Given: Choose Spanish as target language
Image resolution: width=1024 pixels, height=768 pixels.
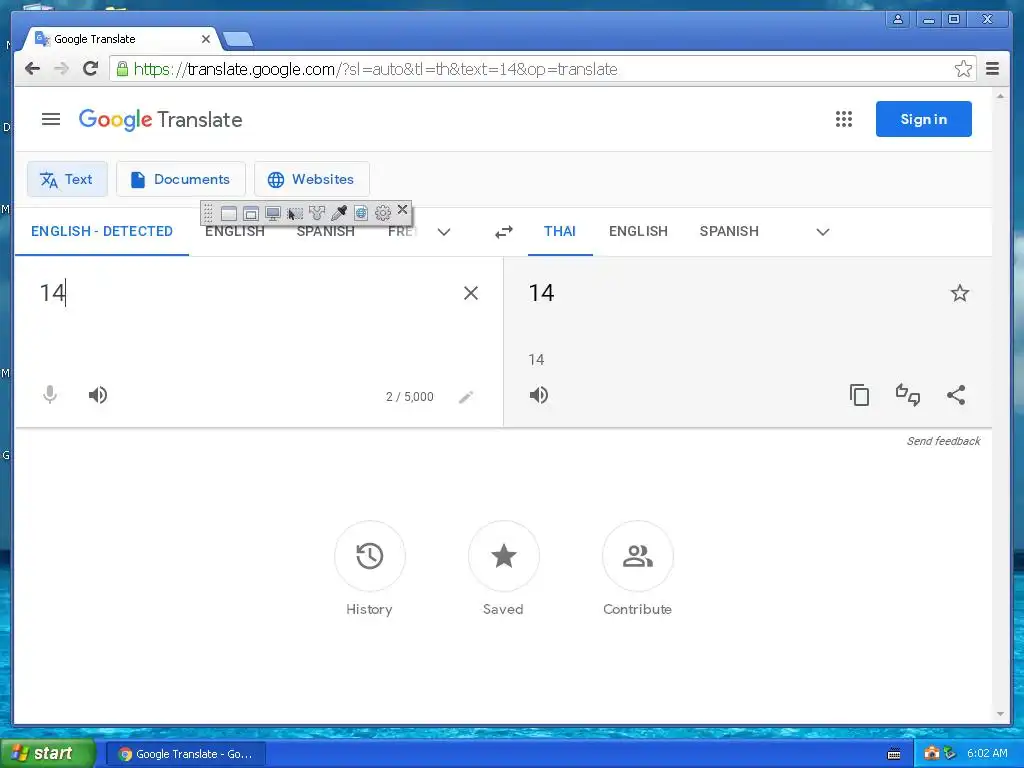Looking at the screenshot, I should (729, 231).
